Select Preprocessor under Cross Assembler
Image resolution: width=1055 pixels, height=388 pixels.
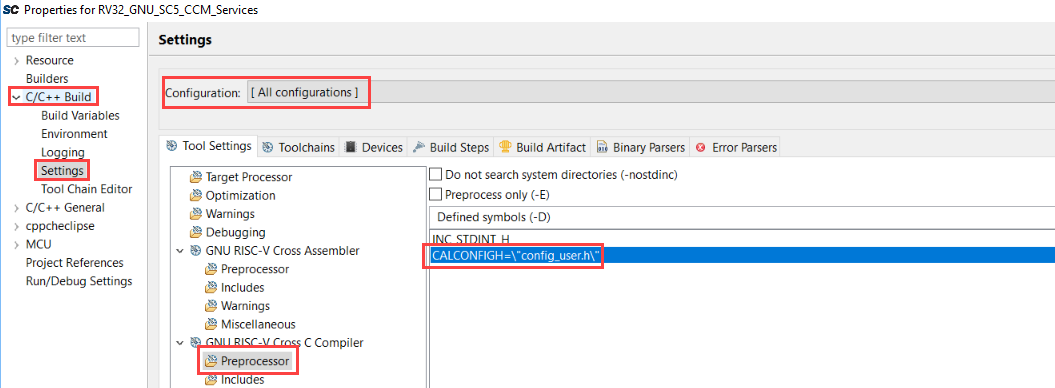[255, 269]
